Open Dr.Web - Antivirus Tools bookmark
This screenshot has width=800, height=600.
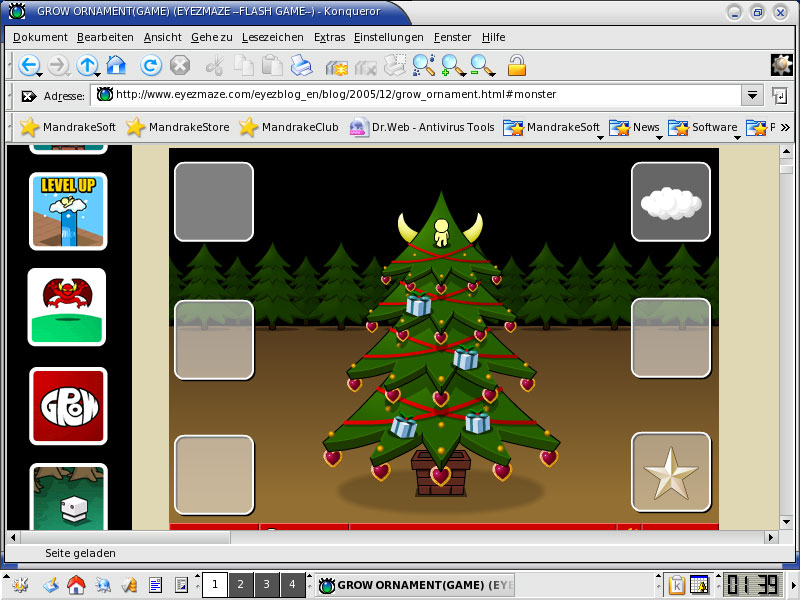[x=422, y=128]
